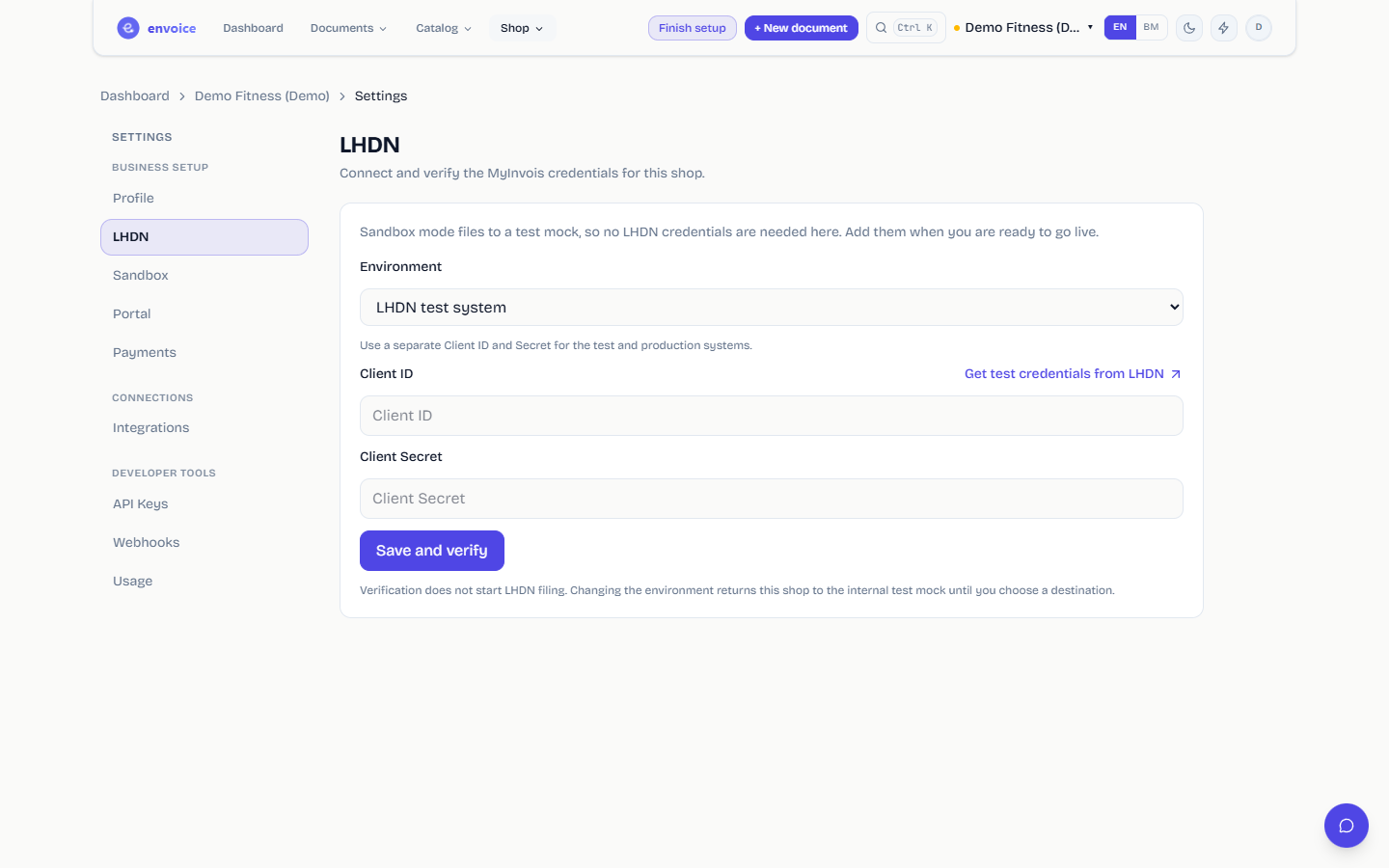Viewport: 1389px width, 868px height.
Task: Open Integrations settings page
Action: (x=204, y=428)
